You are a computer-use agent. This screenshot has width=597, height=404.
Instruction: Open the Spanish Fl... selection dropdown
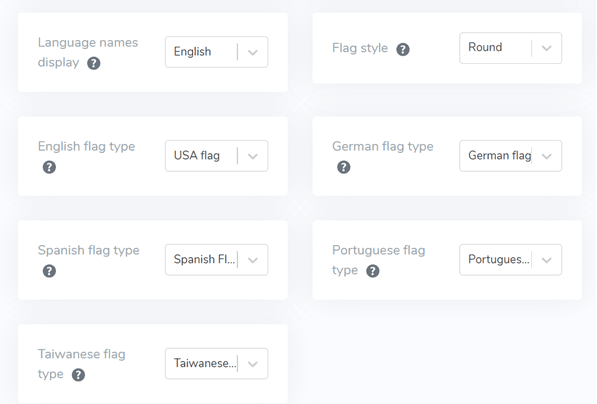(x=216, y=260)
